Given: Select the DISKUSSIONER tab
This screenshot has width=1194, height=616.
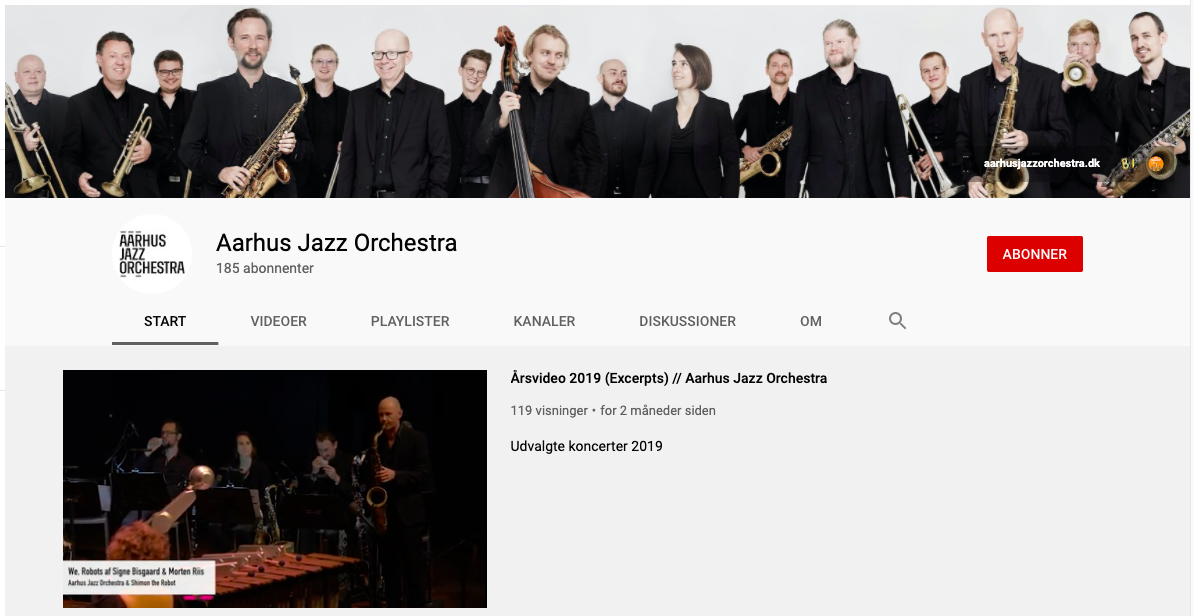Looking at the screenshot, I should [687, 321].
